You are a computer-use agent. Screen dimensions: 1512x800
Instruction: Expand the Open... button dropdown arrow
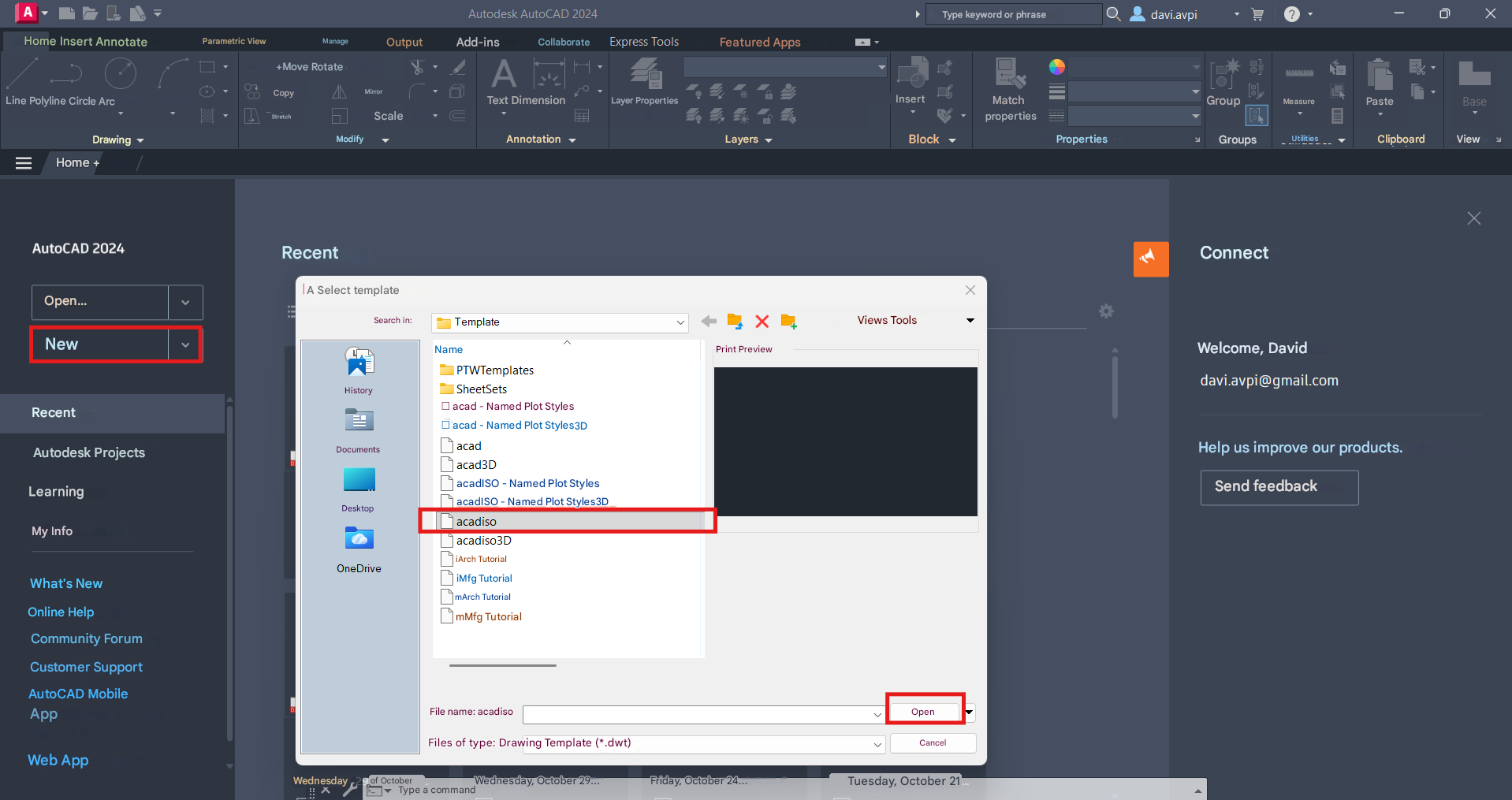[x=185, y=303]
